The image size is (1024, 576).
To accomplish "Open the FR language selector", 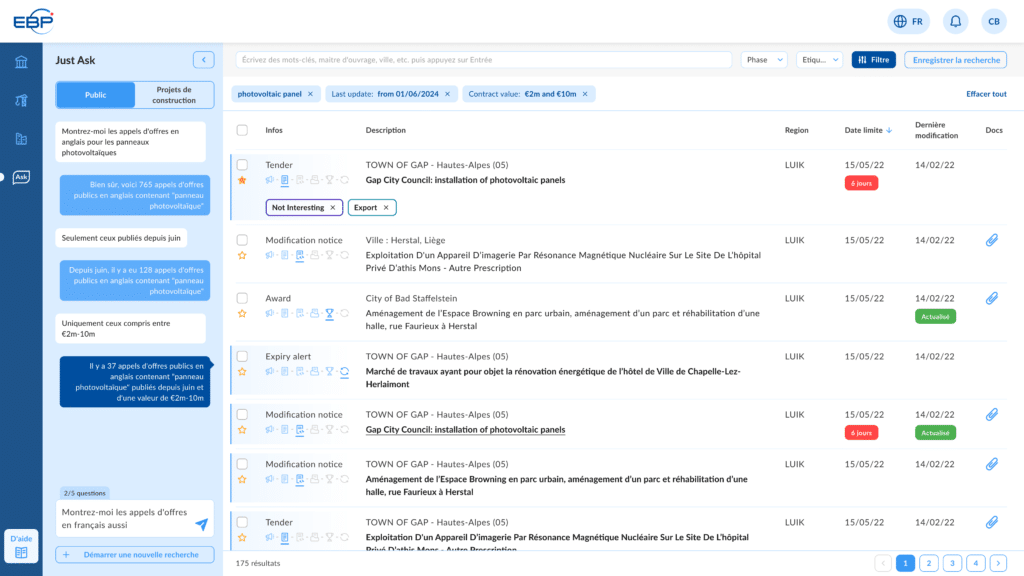I will point(908,21).
